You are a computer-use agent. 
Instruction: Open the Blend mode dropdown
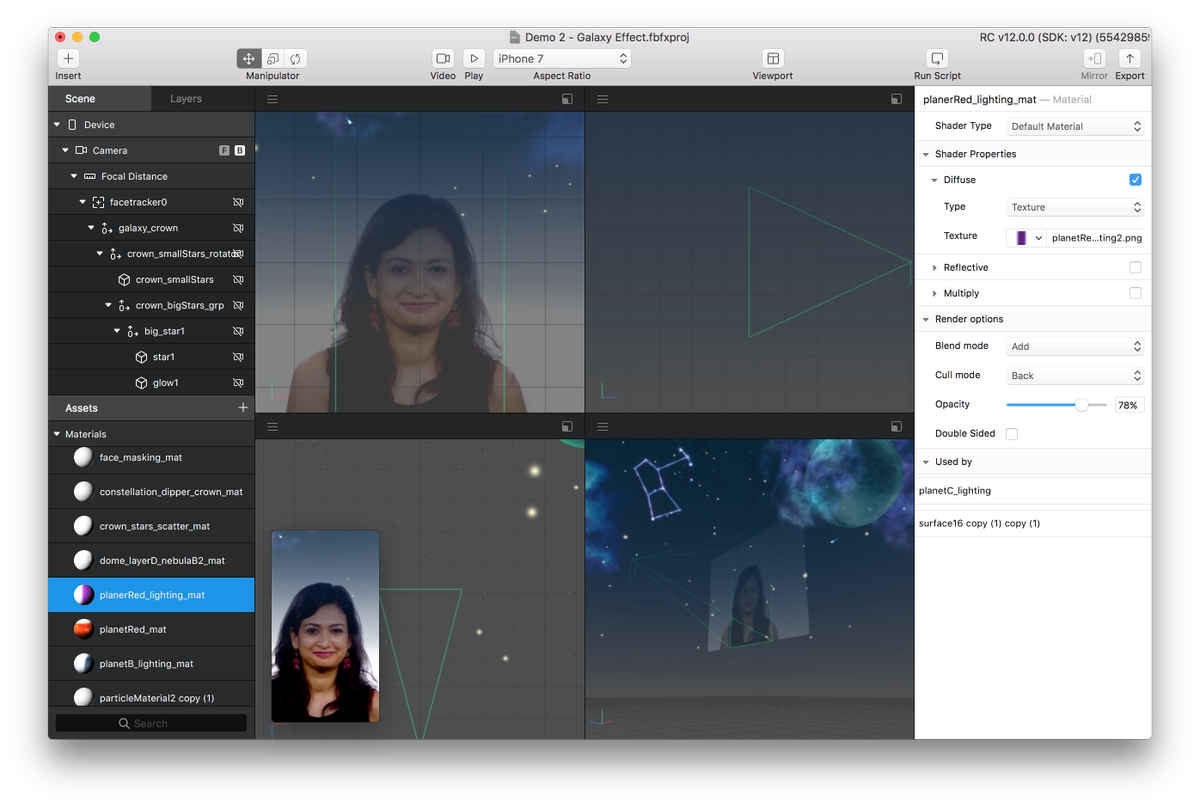tap(1075, 346)
